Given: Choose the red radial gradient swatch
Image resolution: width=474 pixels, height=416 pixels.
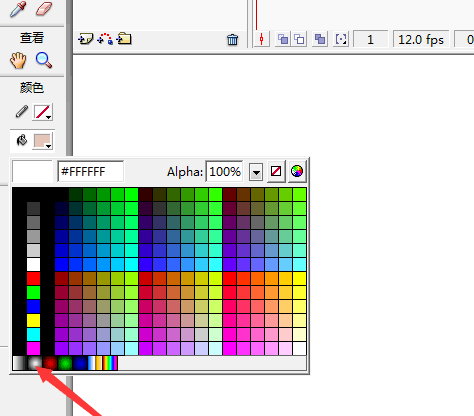Looking at the screenshot, I should (x=50, y=363).
